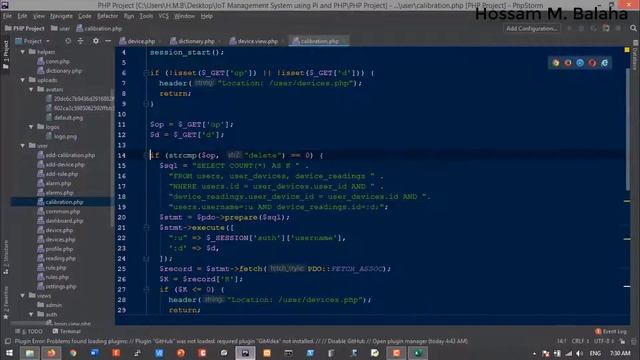Collapse the logos folder

(31, 127)
